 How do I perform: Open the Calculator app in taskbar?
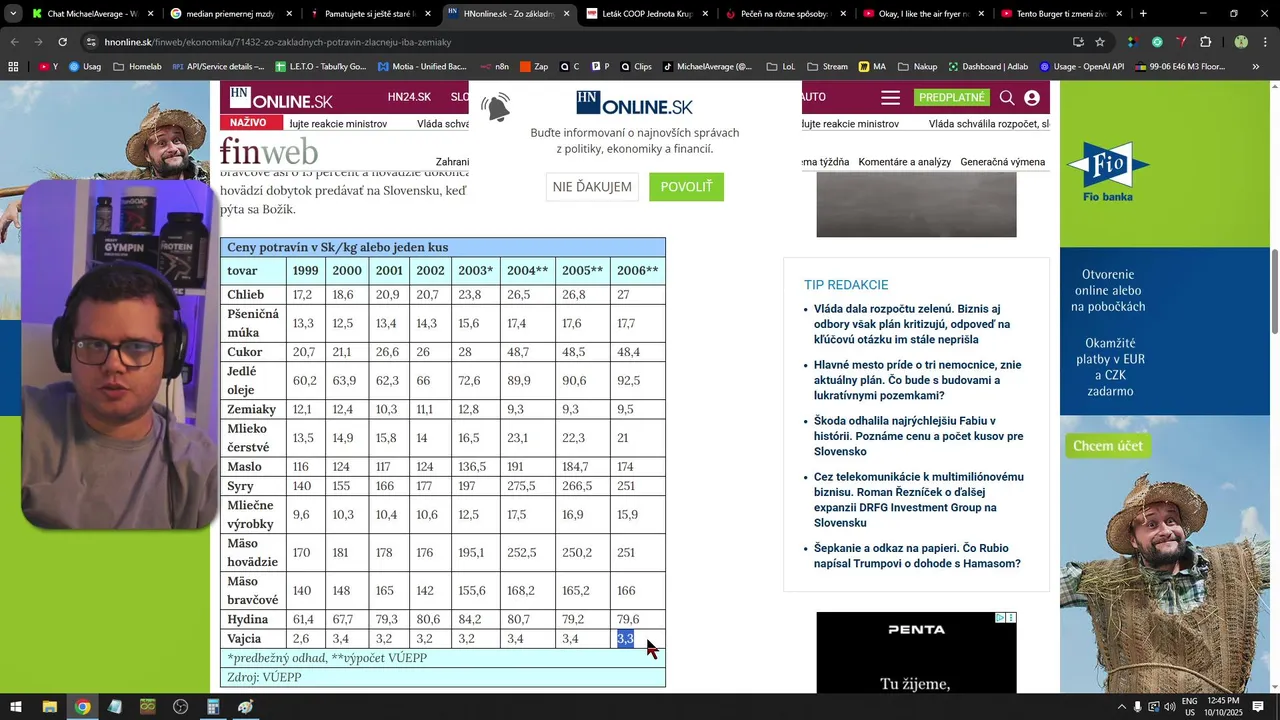coord(213,707)
